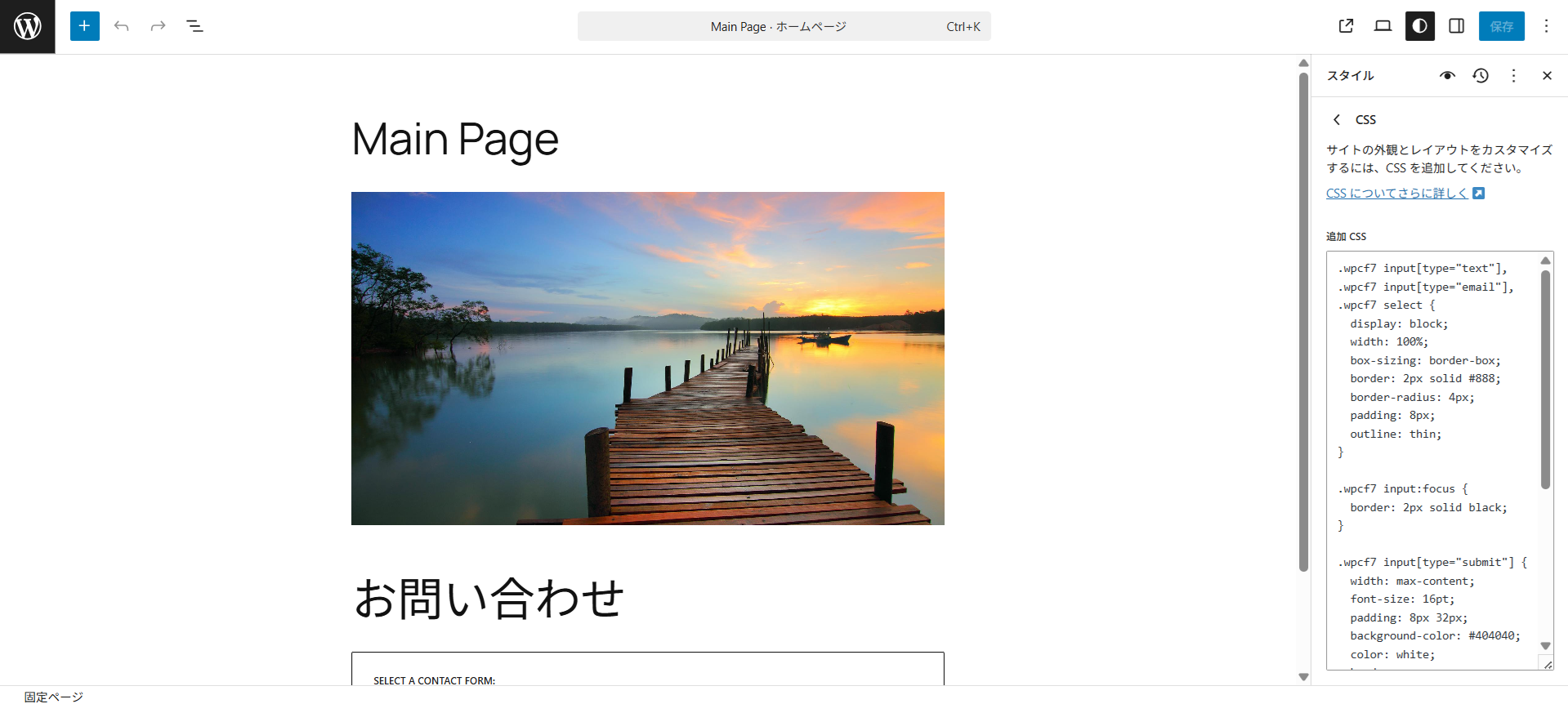Toggle the Styles panel half-circle icon
Viewport: 1568px width, 704px height.
tap(1419, 26)
